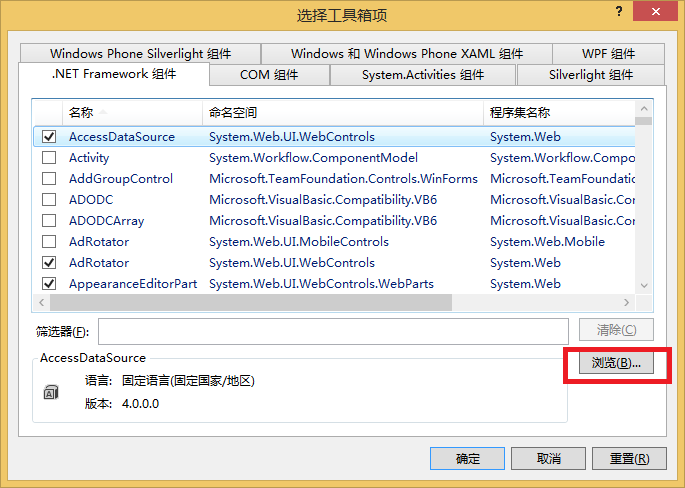Switch to the COM 组件 tab
Image resolution: width=685 pixels, height=488 pixels.
tap(269, 75)
